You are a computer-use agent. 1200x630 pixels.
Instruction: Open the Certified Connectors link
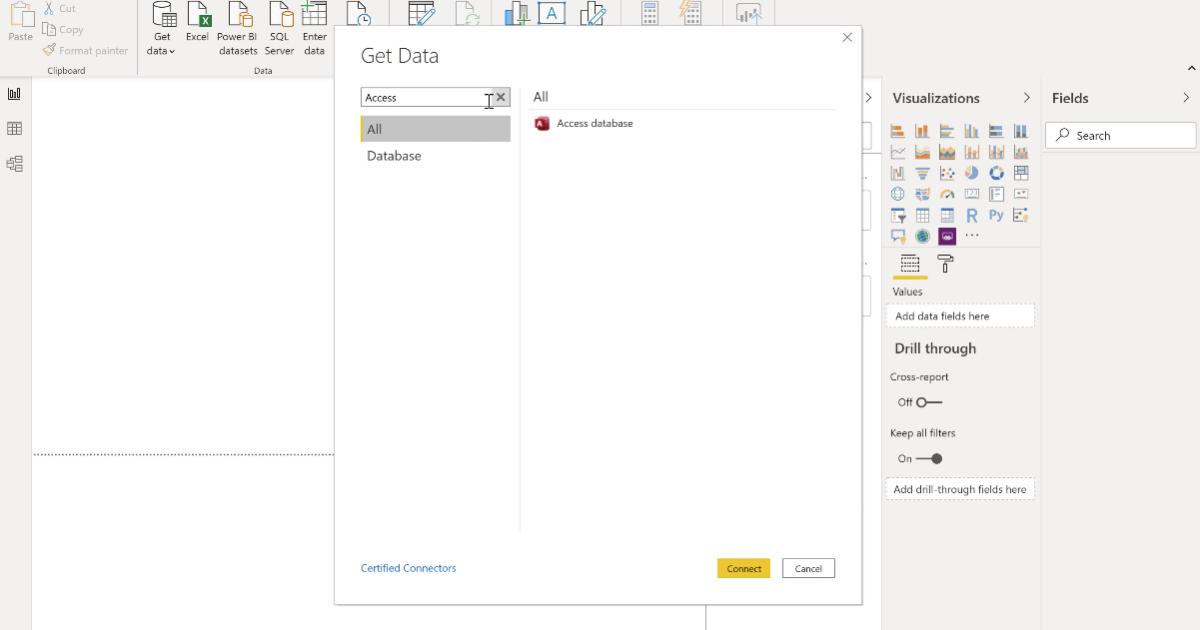408,568
